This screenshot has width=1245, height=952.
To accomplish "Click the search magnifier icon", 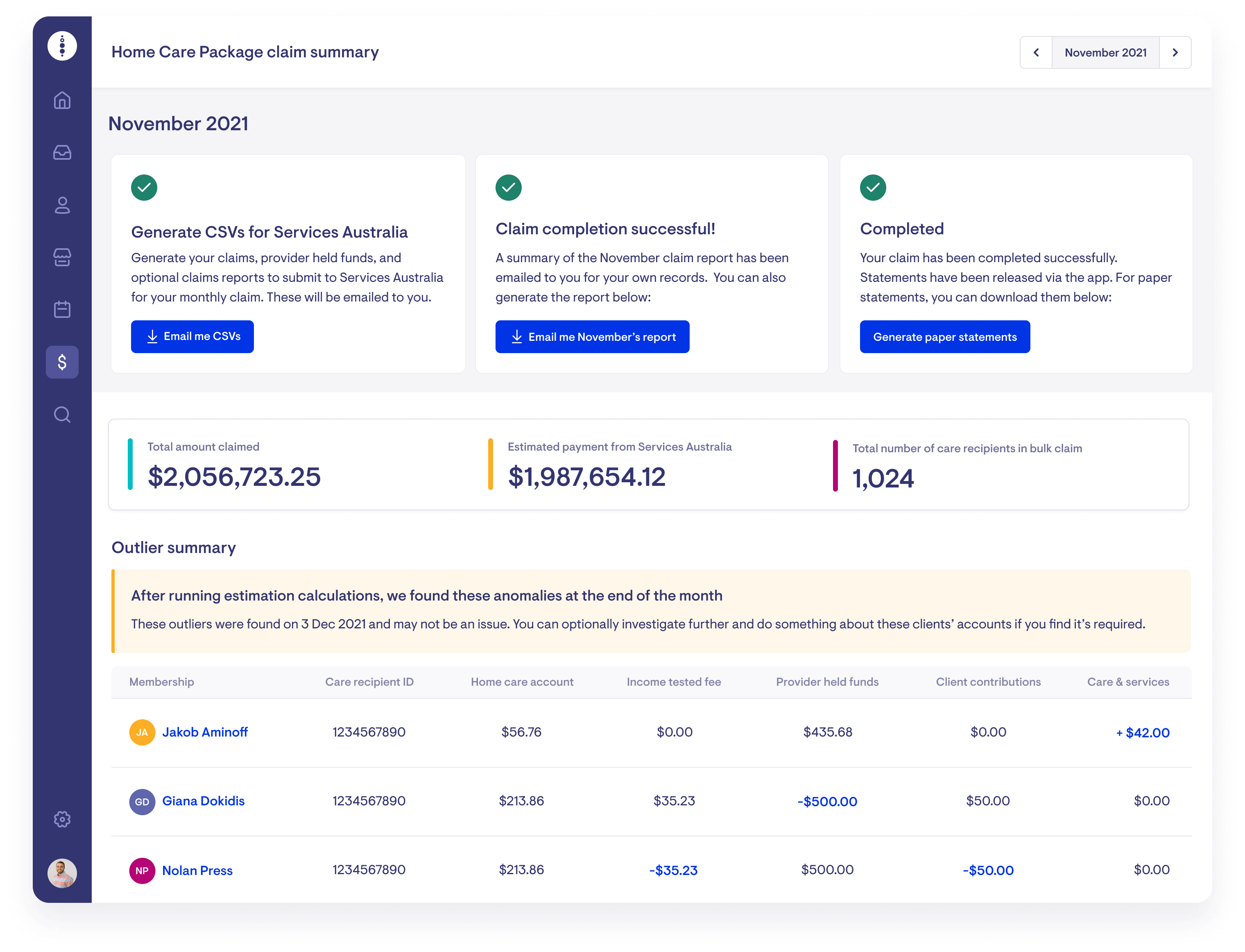I will pyautogui.click(x=62, y=415).
